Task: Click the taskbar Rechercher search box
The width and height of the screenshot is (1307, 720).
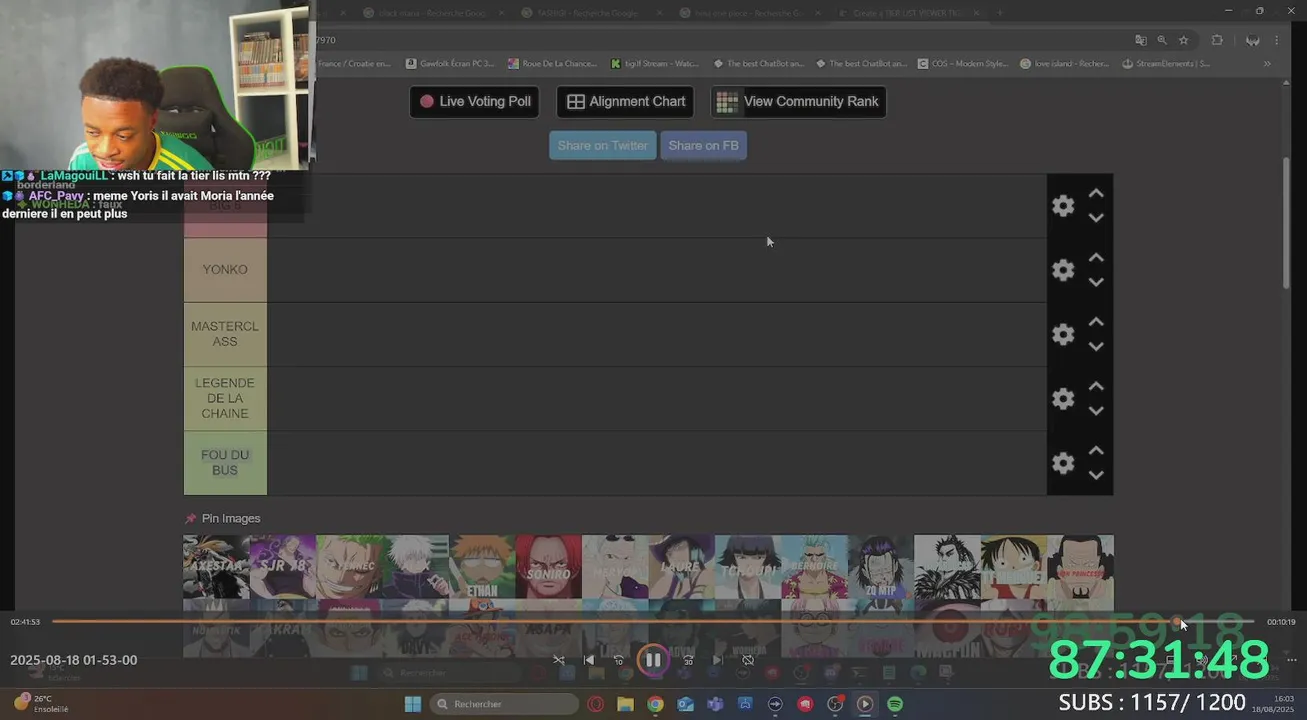Action: [504, 704]
